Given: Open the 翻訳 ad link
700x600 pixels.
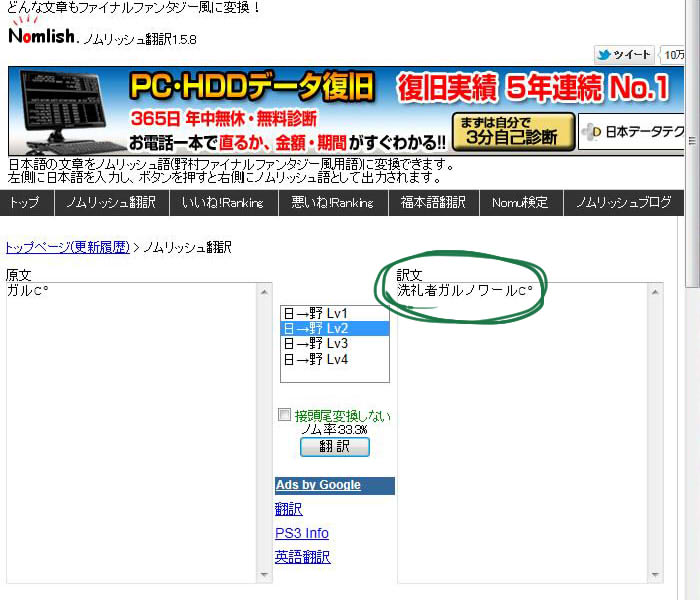Looking at the screenshot, I should pyautogui.click(x=288, y=509).
